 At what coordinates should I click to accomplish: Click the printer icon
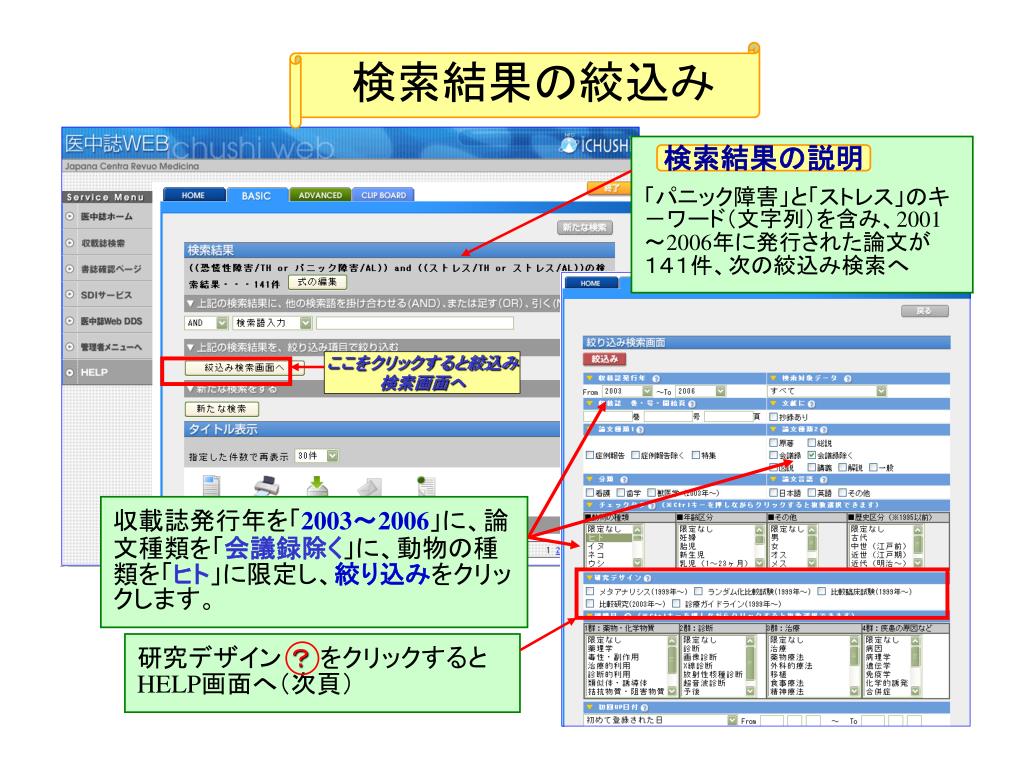pos(266,485)
